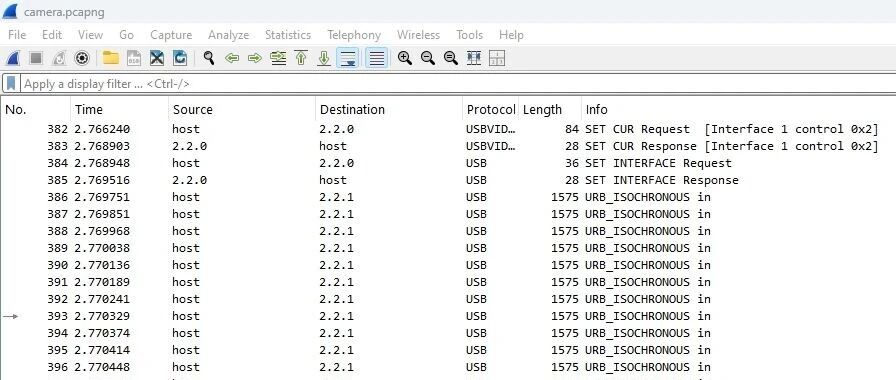Image resolution: width=896 pixels, height=380 pixels.
Task: Open capture options gear icon
Action: (82, 58)
